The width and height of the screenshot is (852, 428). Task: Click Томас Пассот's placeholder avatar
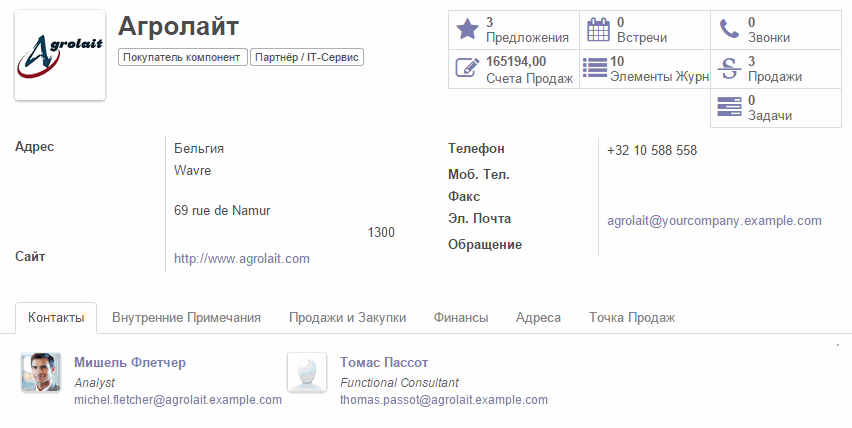(x=307, y=373)
